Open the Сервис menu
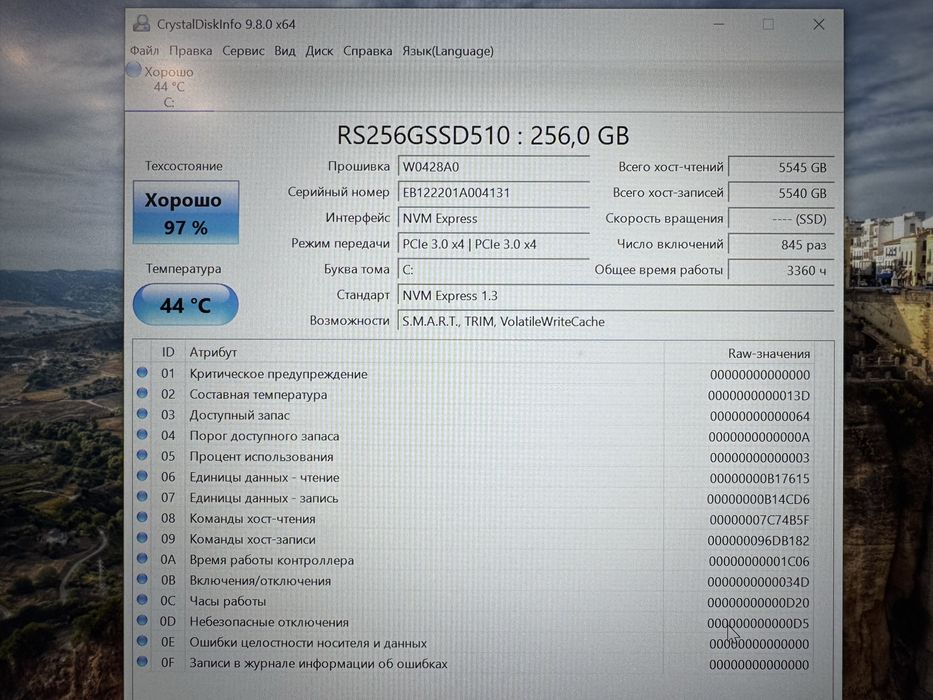Viewport: 933px width, 700px height. tap(243, 51)
